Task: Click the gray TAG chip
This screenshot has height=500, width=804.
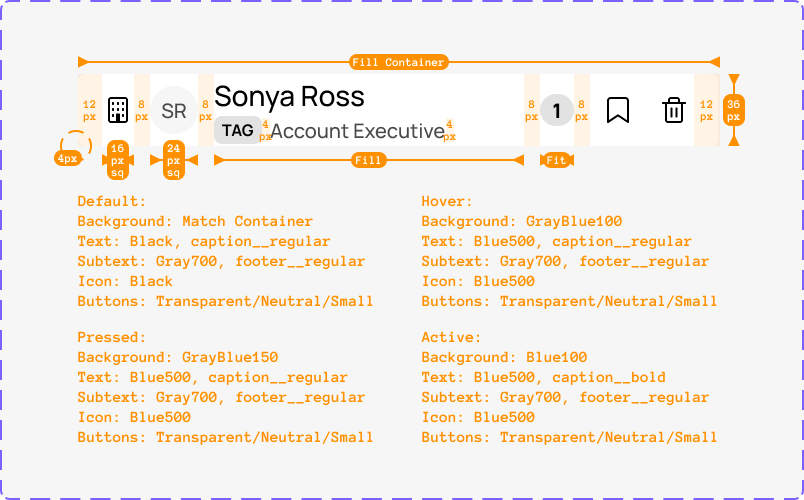Action: 238,130
